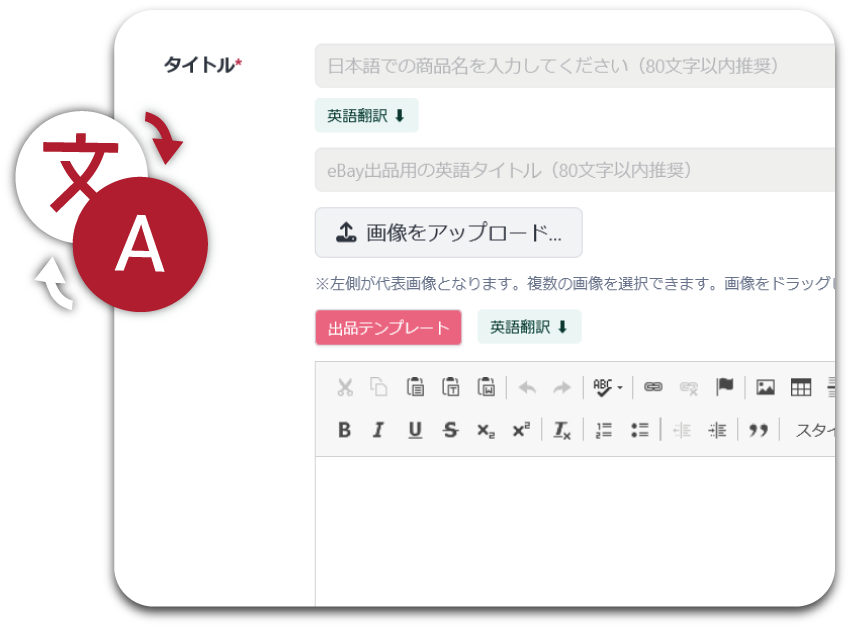Click the remove format icon
Image resolution: width=850 pixels, height=628 pixels.
562,430
